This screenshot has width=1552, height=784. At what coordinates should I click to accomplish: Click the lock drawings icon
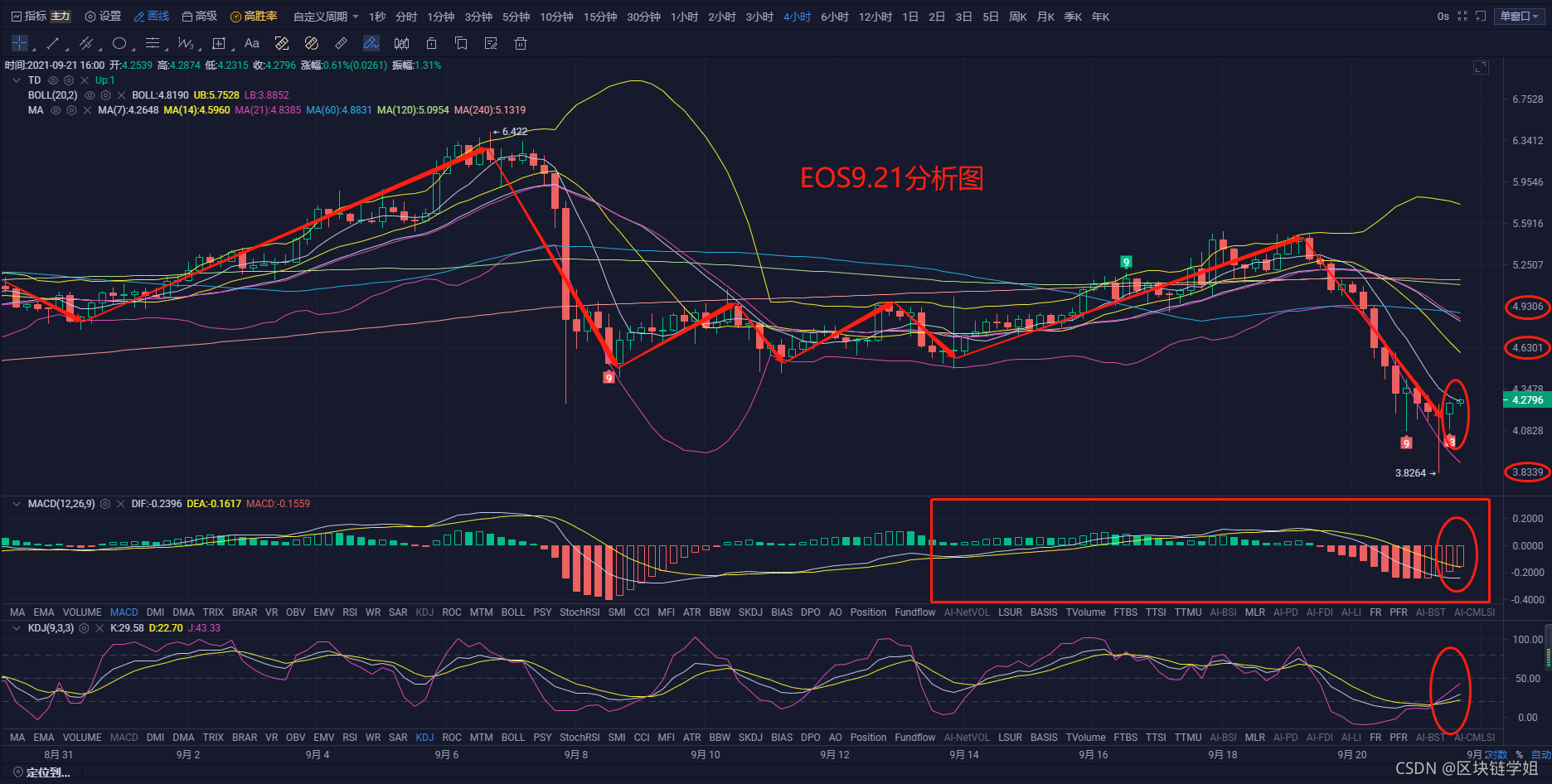click(431, 43)
